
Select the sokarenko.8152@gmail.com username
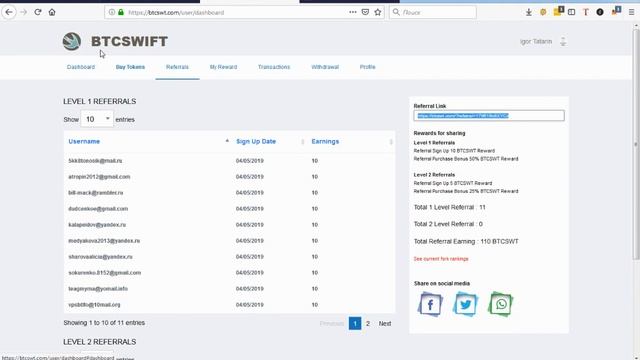(x=104, y=273)
